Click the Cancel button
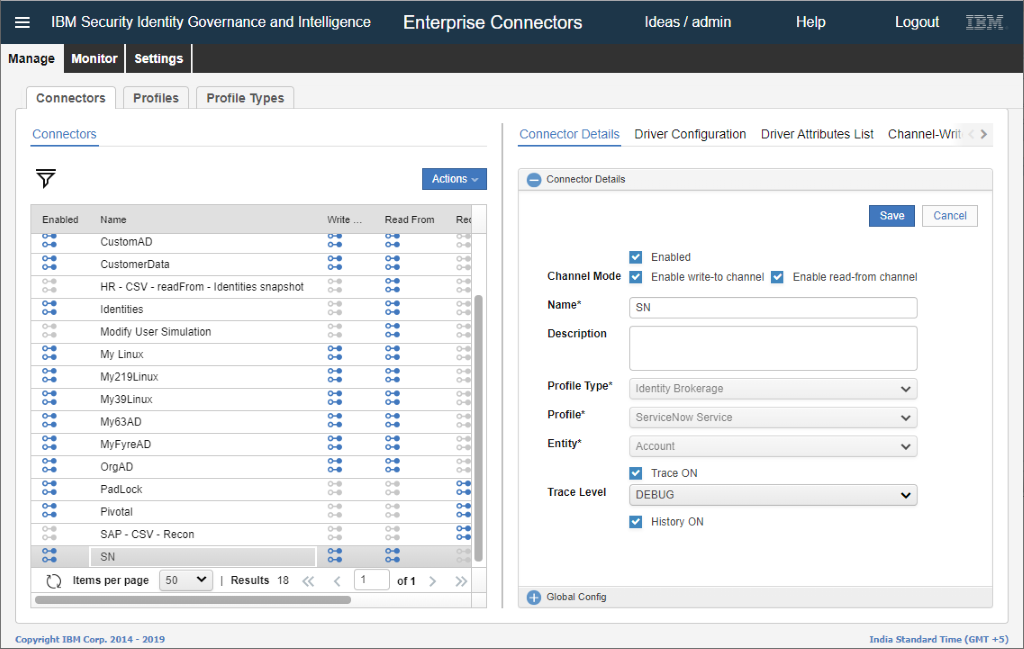 click(x=950, y=216)
